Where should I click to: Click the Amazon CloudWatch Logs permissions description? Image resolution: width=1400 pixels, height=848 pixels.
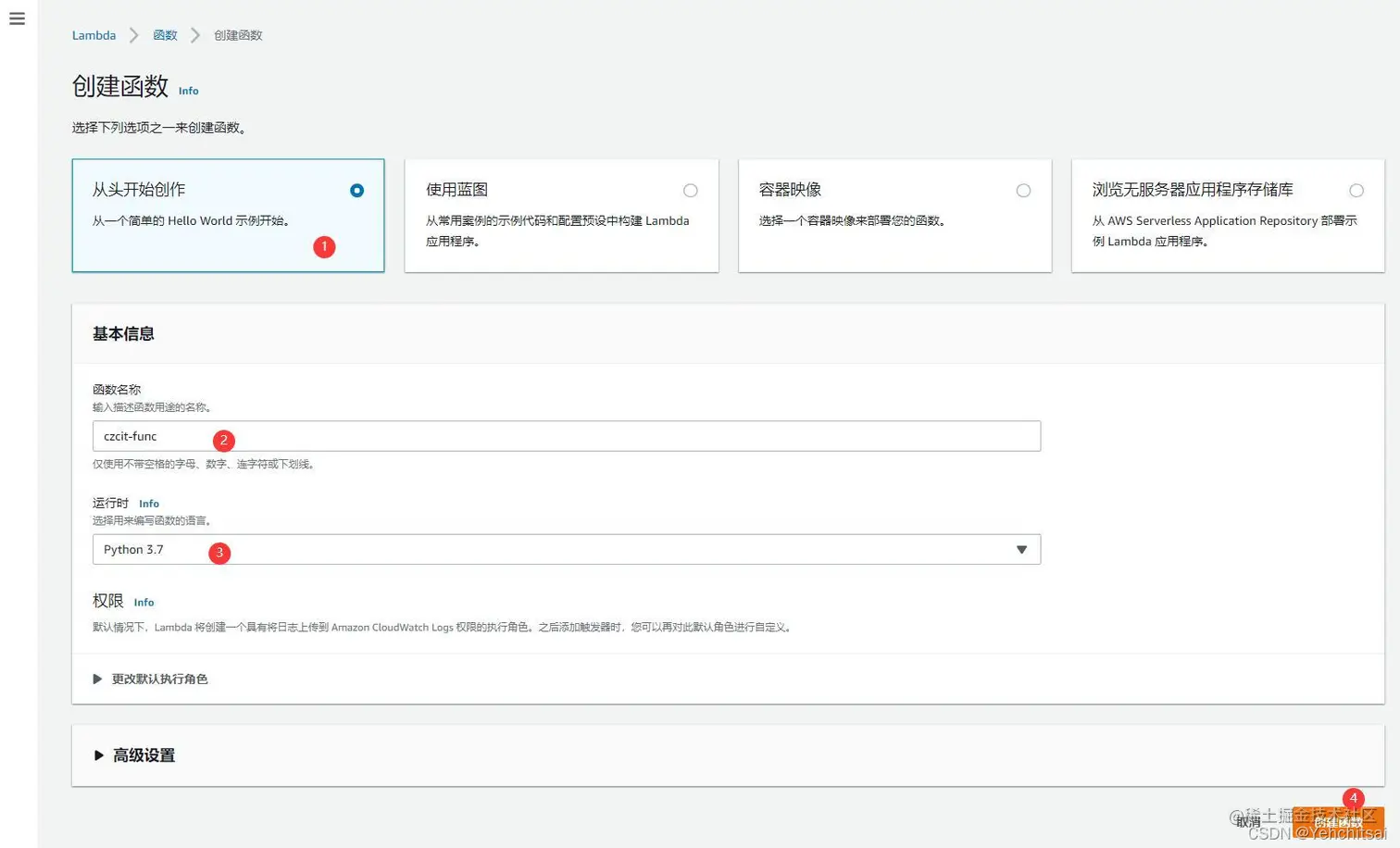click(x=444, y=628)
